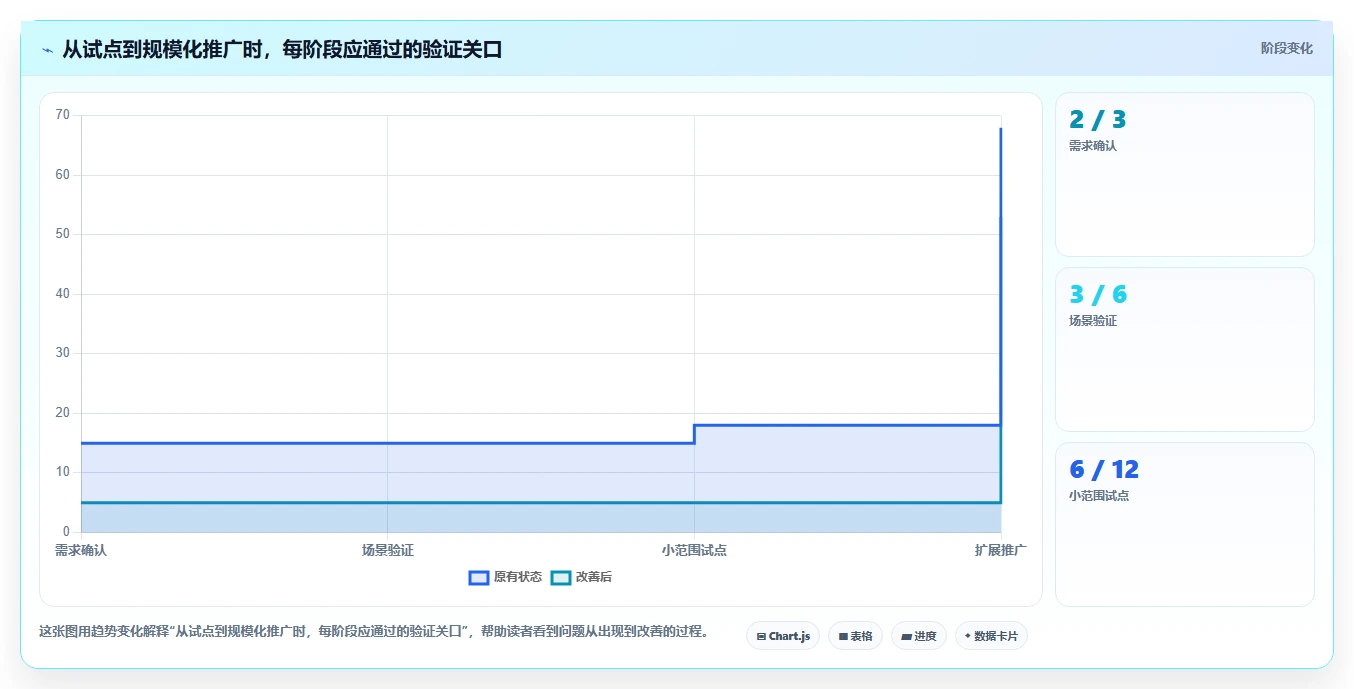The width and height of the screenshot is (1354, 689).
Task: Click the y-axis value 40
Action: [x=63, y=294]
